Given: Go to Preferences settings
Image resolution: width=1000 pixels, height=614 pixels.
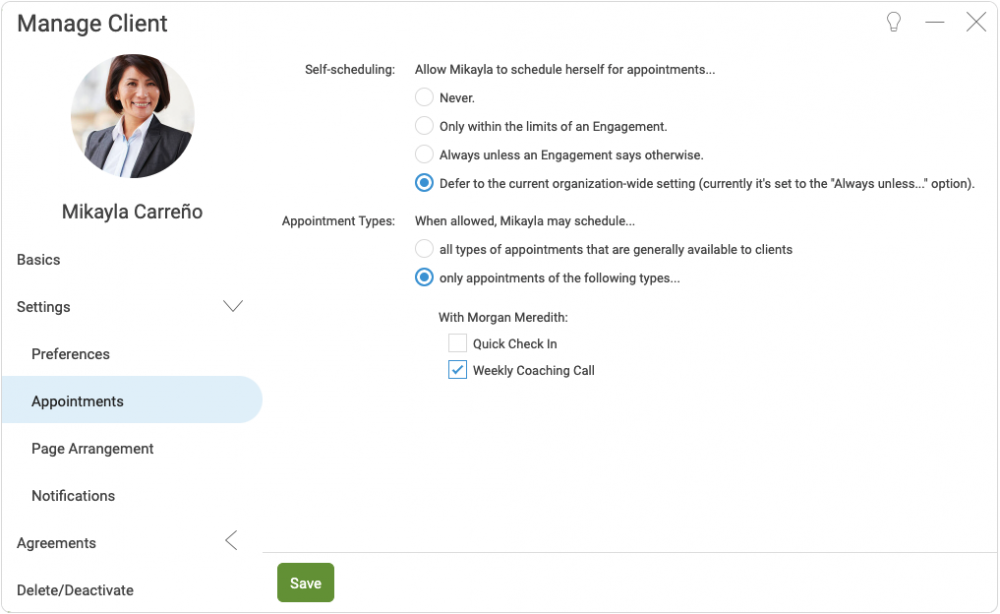Looking at the screenshot, I should [x=71, y=354].
